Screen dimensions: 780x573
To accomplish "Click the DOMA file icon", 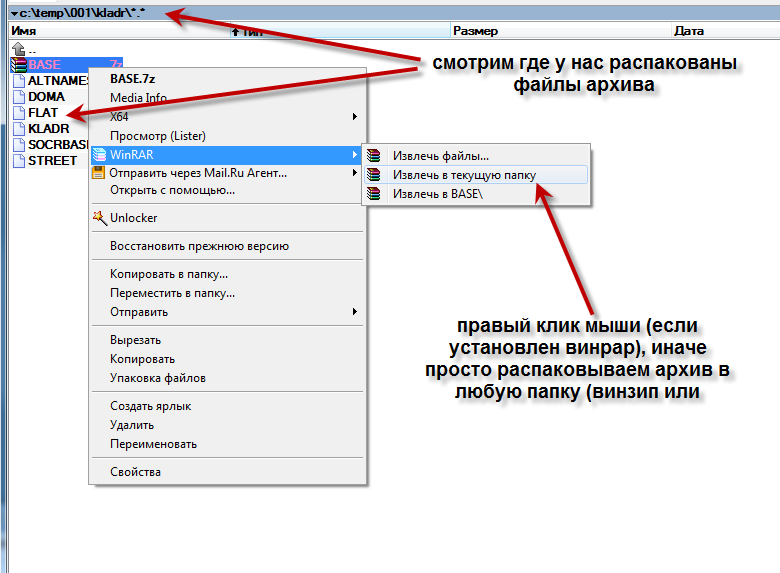I will (18, 97).
